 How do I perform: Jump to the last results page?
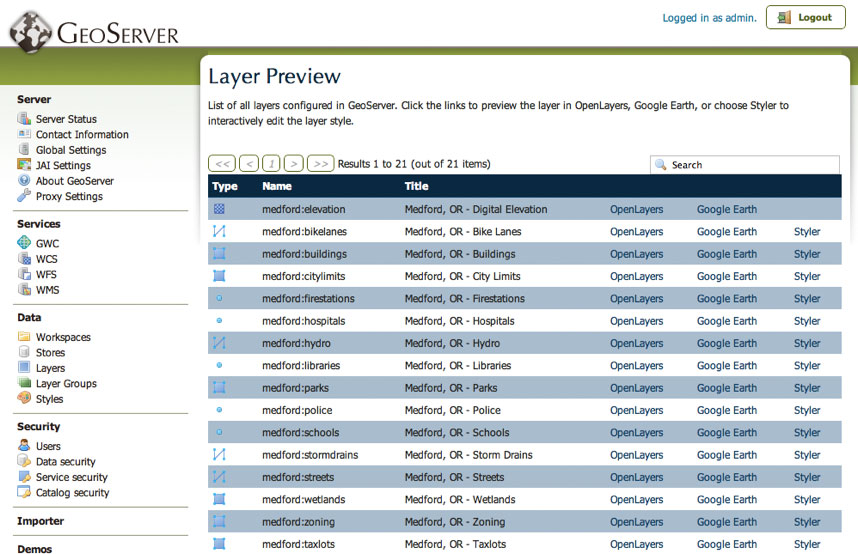[x=320, y=163]
